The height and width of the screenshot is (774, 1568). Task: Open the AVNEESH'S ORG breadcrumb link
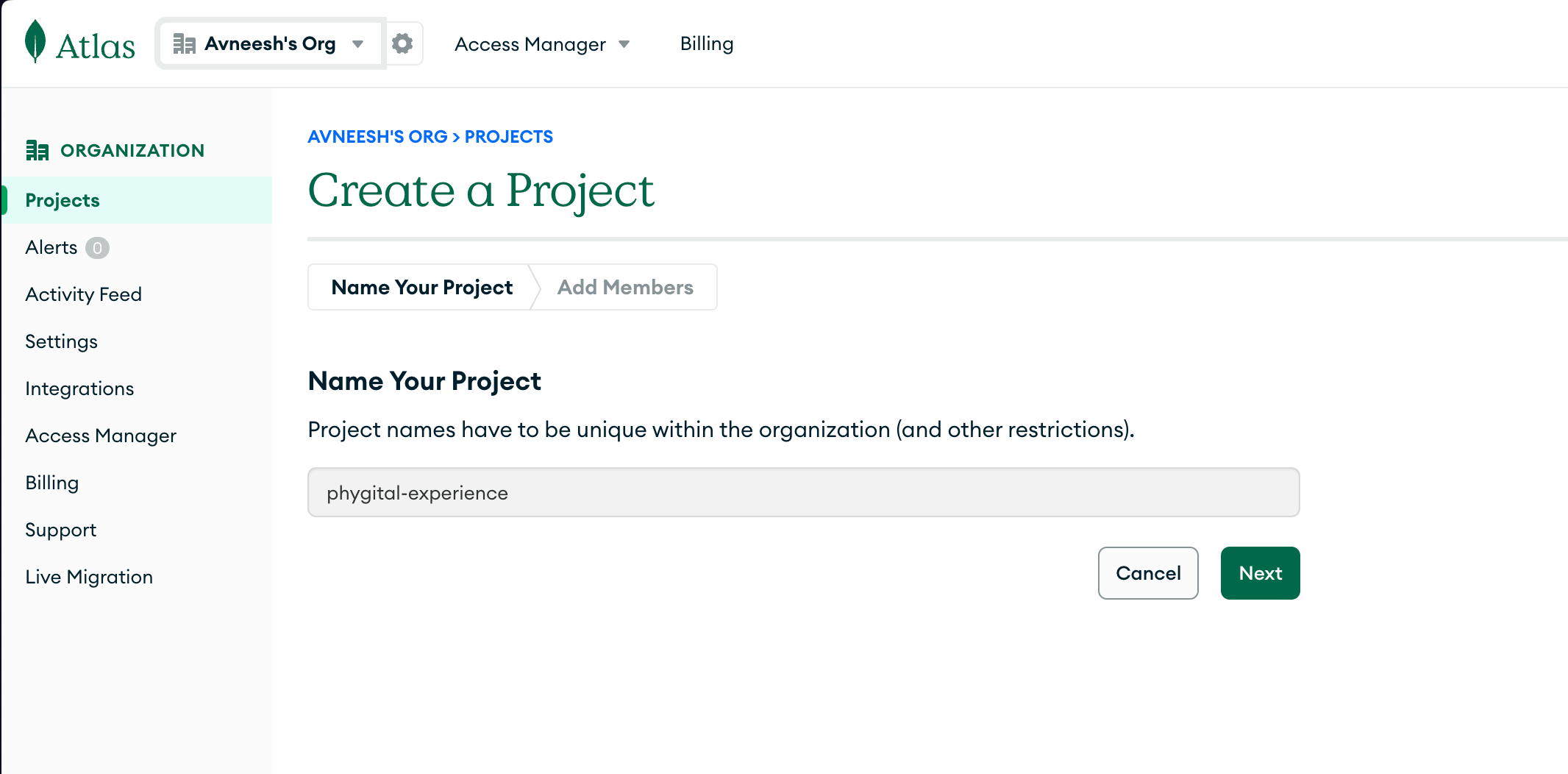pyautogui.click(x=377, y=136)
